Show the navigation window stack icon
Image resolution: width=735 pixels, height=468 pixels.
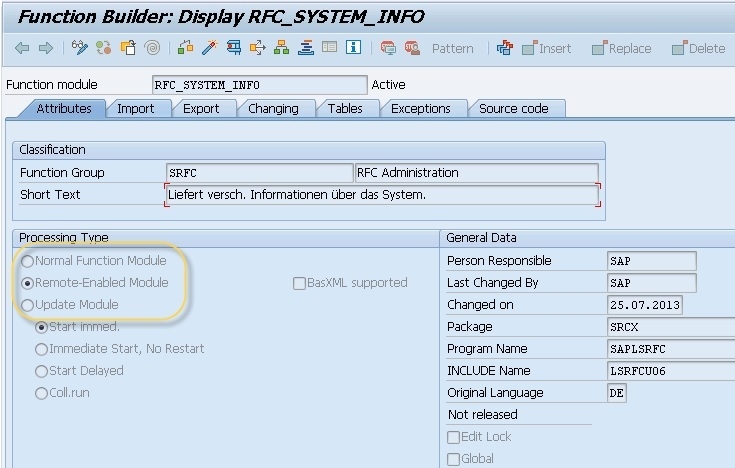pyautogui.click(x=306, y=47)
